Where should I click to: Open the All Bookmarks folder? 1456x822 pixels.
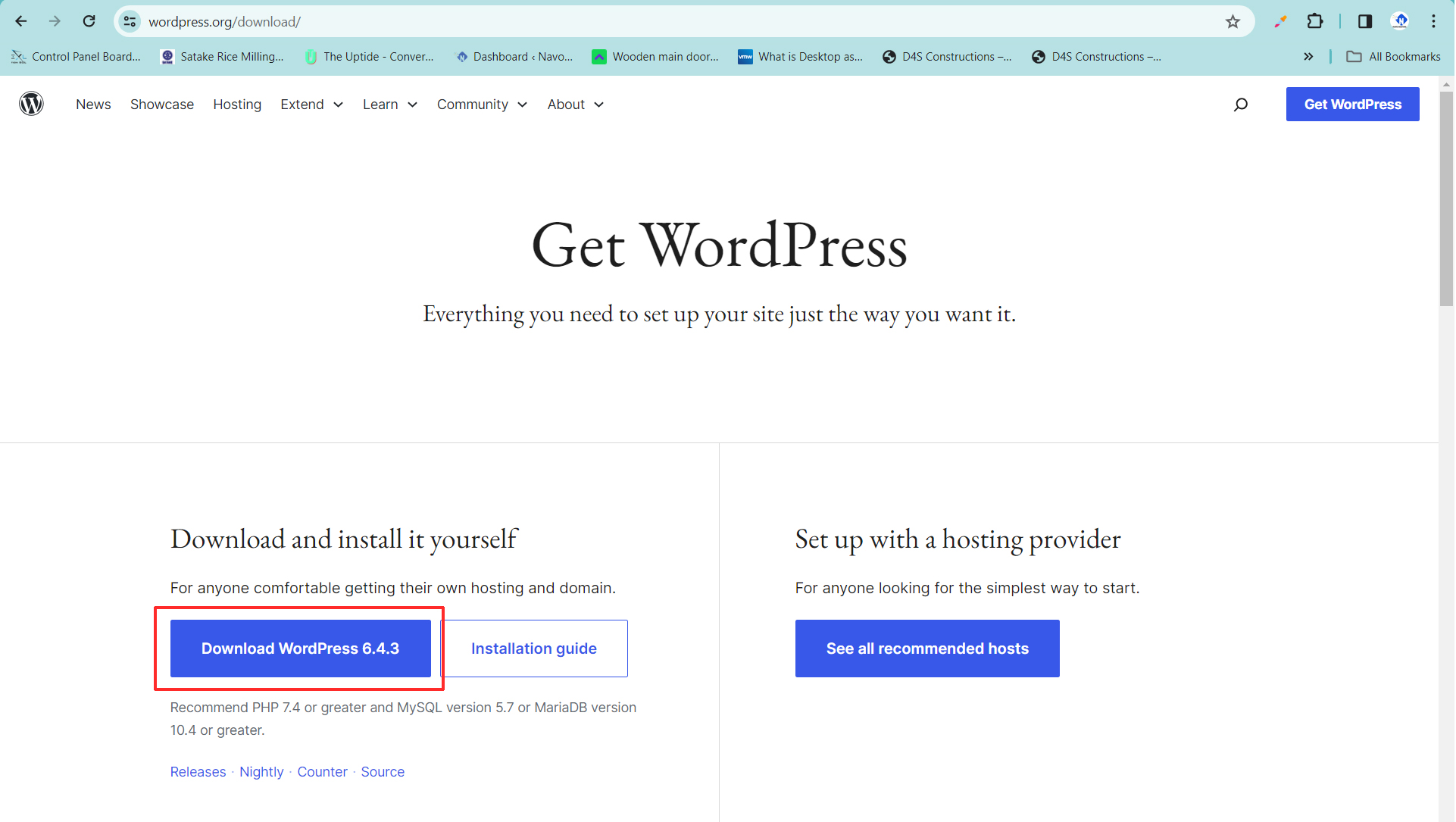click(x=1392, y=56)
